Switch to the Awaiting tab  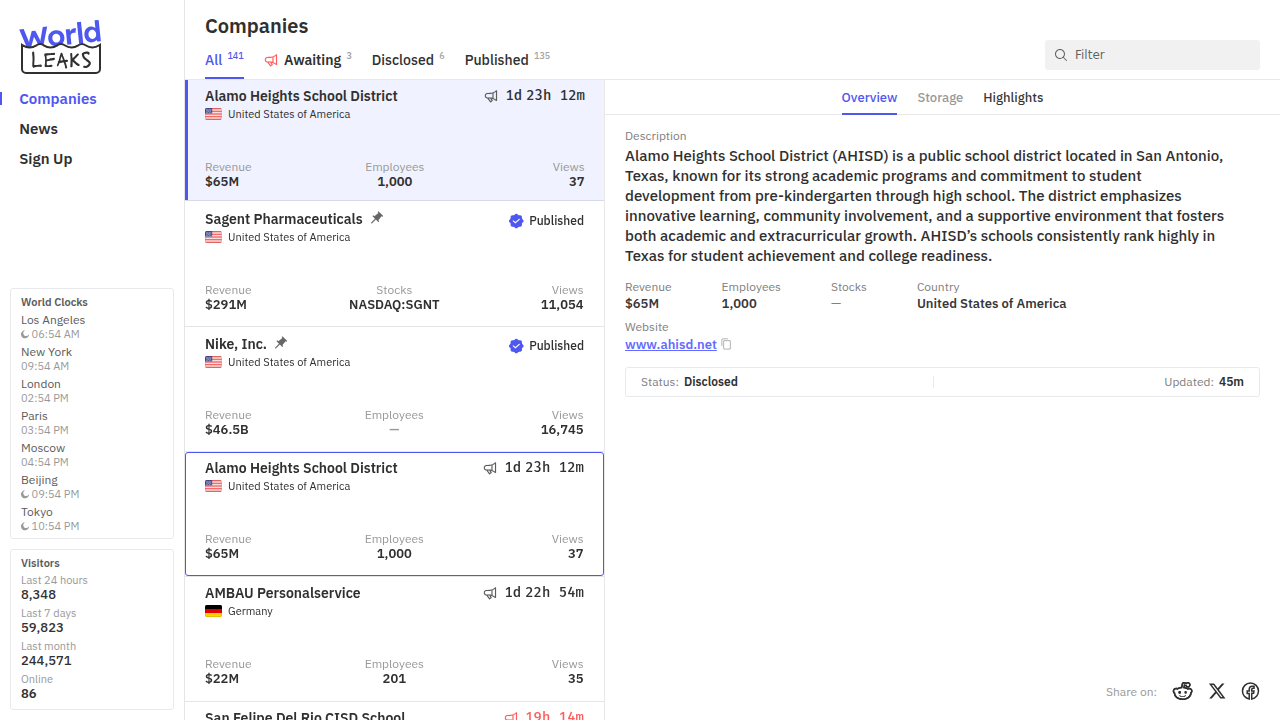[311, 60]
